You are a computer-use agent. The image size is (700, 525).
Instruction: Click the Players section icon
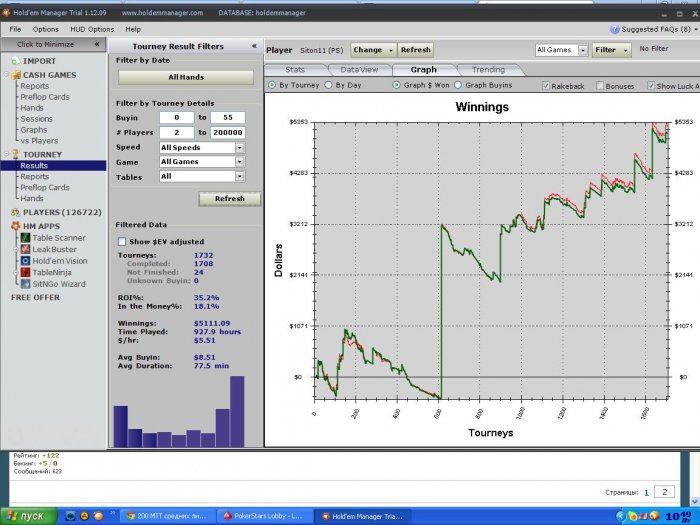(x=15, y=212)
